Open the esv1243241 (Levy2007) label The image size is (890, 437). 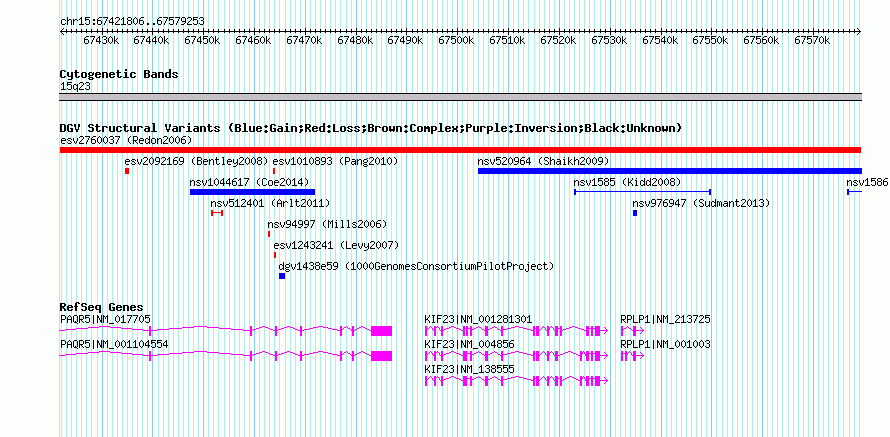(336, 245)
